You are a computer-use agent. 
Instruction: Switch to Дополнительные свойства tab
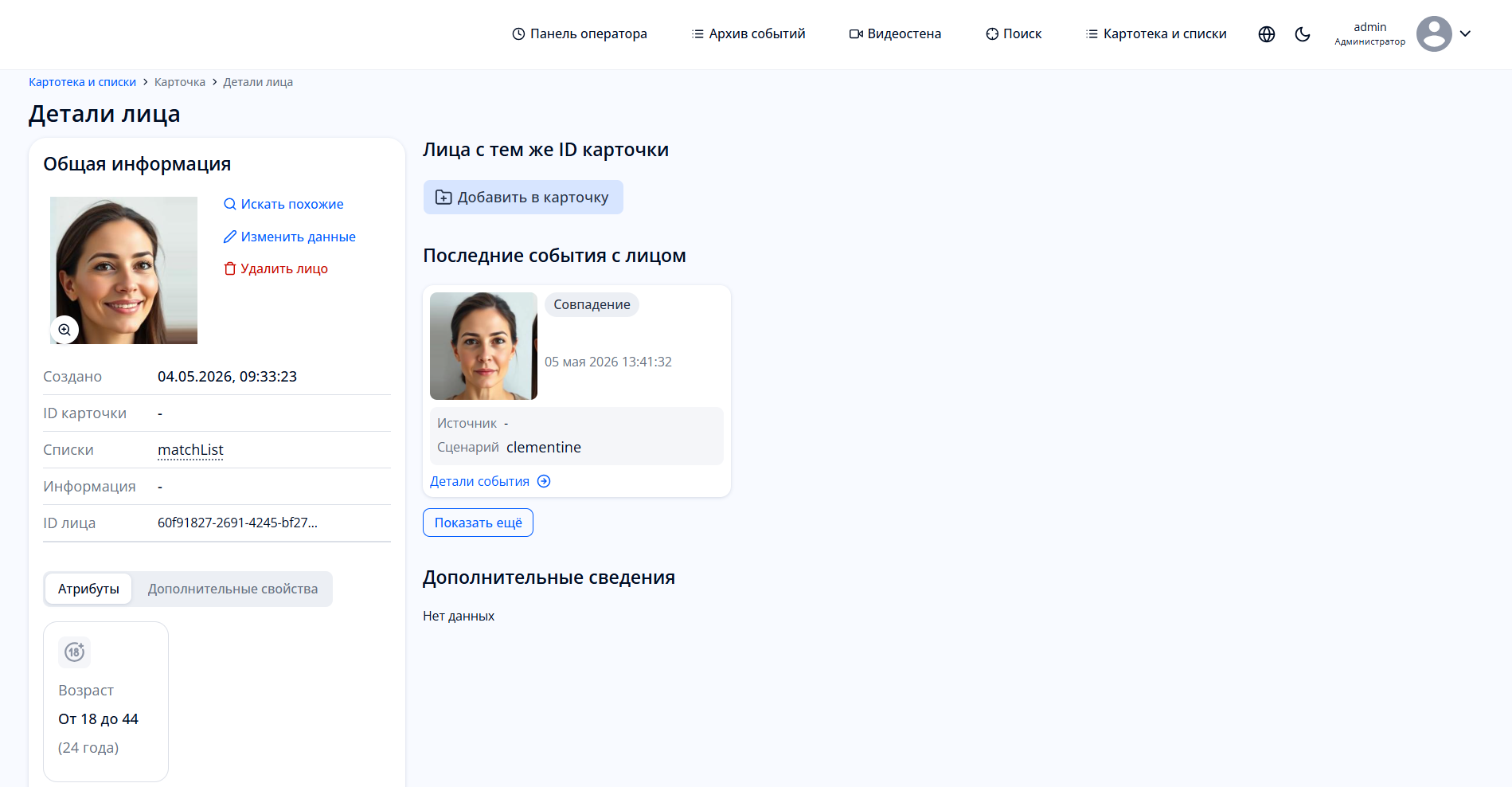pos(232,589)
